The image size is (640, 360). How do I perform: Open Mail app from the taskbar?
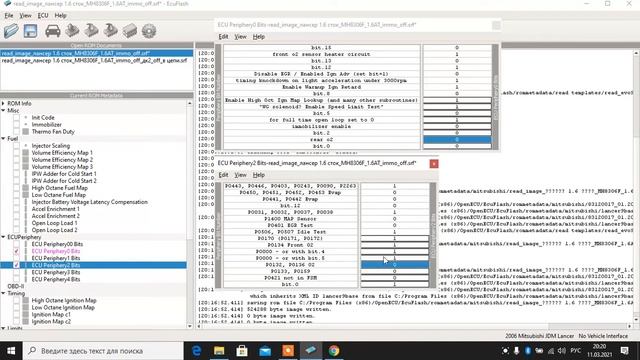(x=265, y=351)
